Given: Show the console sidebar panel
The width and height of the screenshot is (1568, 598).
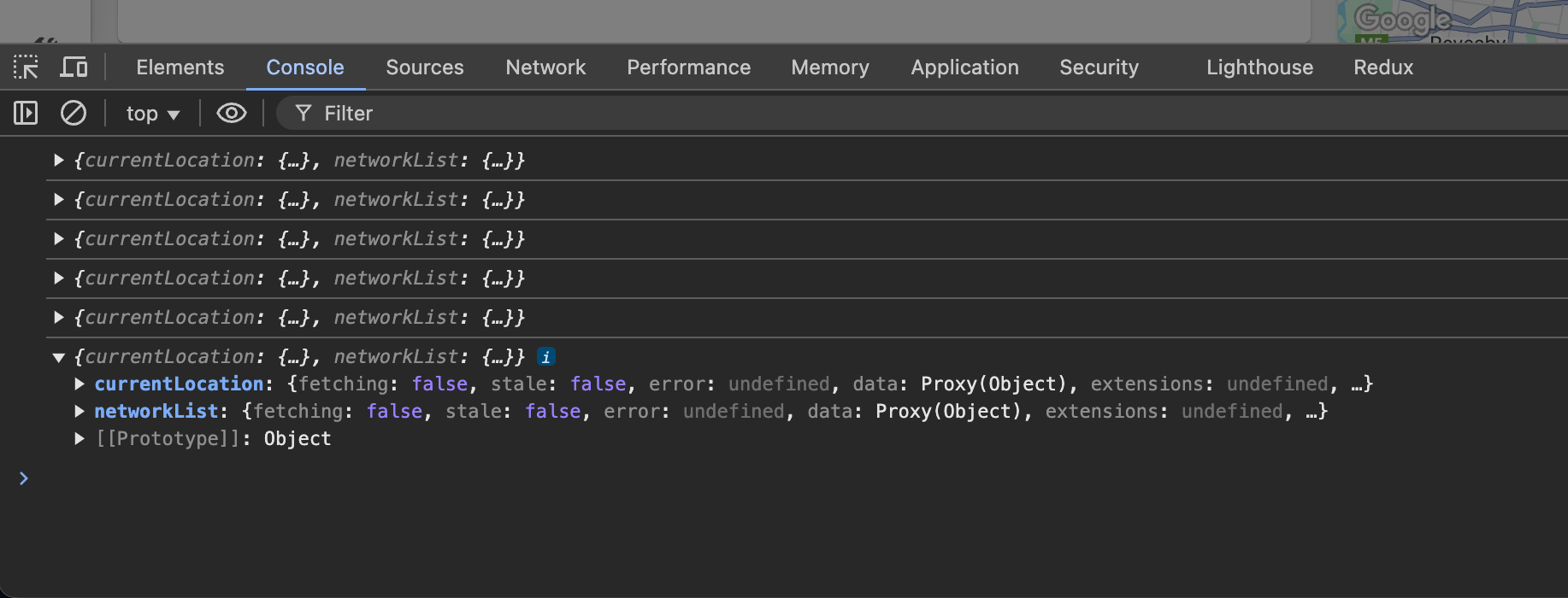Looking at the screenshot, I should click(26, 113).
